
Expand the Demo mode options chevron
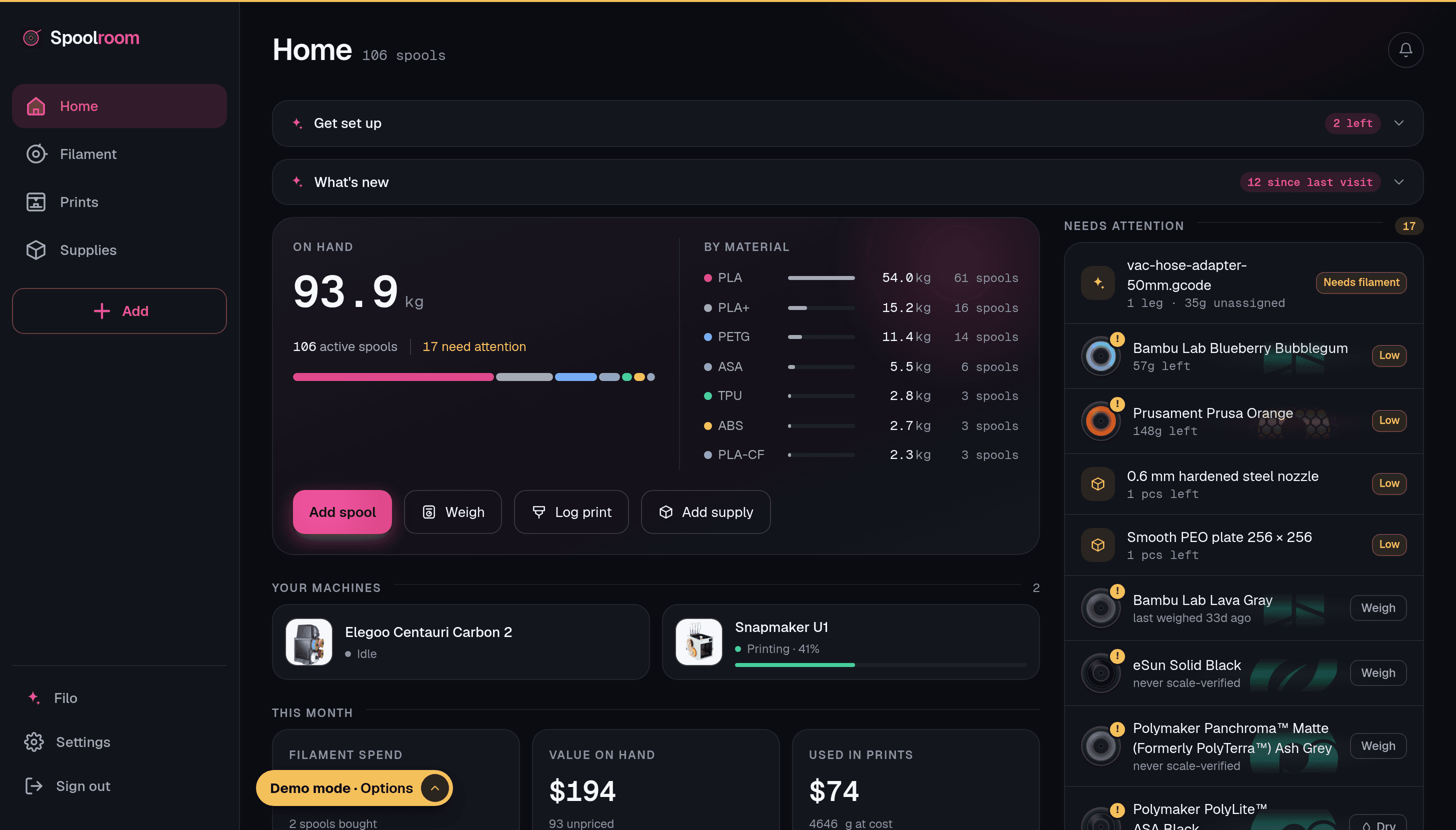[x=434, y=788]
